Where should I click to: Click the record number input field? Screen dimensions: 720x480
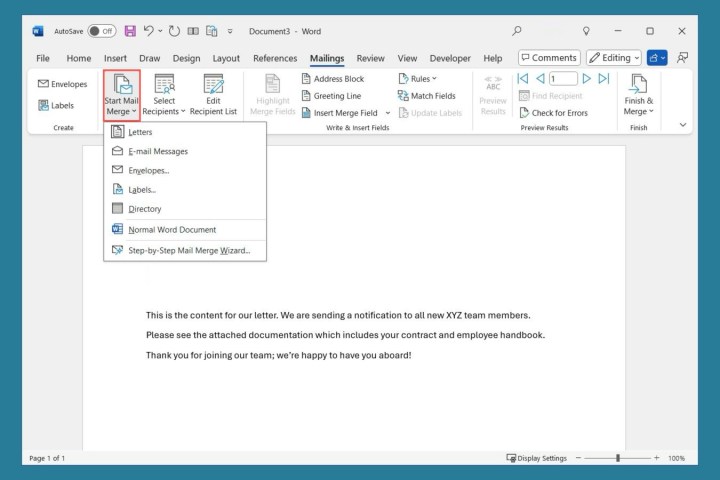coord(562,79)
